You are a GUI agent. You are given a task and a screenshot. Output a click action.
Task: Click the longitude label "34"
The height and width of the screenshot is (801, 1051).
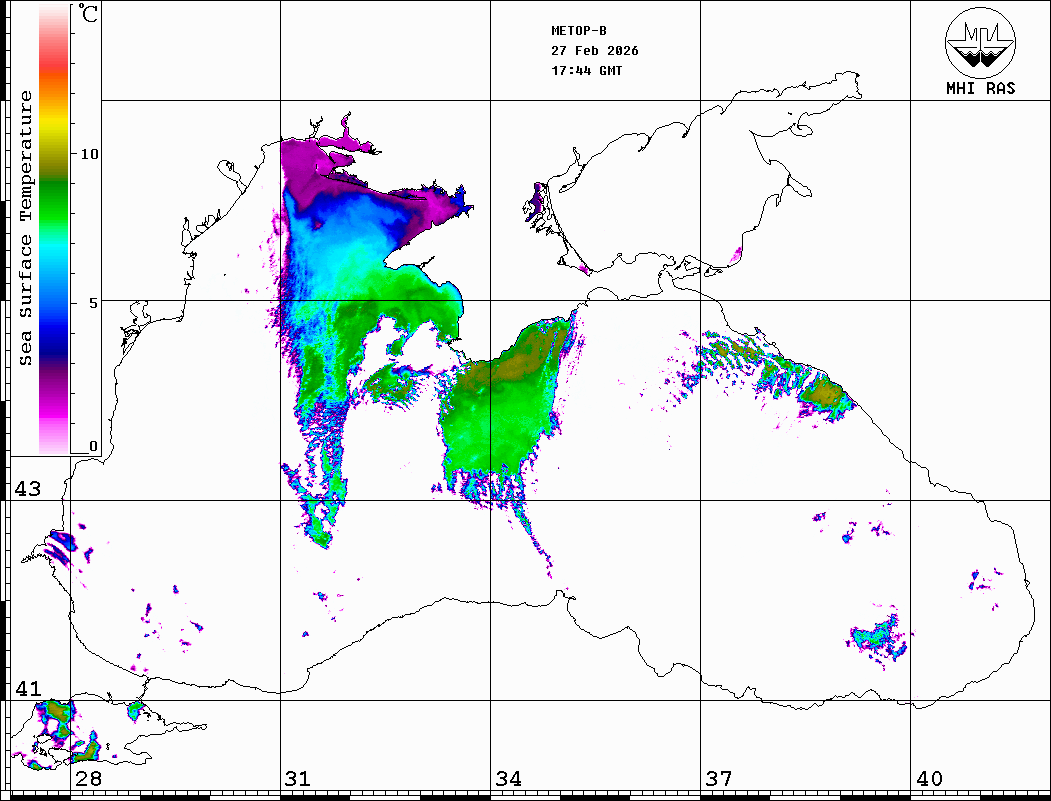pyautogui.click(x=508, y=779)
